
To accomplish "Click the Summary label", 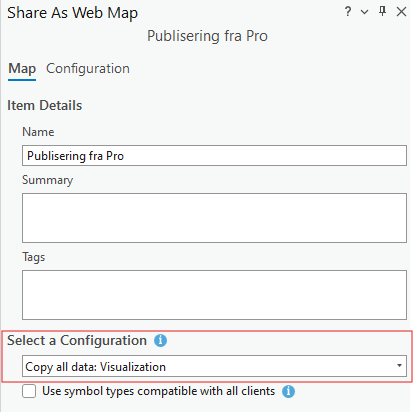I will coord(48,180).
